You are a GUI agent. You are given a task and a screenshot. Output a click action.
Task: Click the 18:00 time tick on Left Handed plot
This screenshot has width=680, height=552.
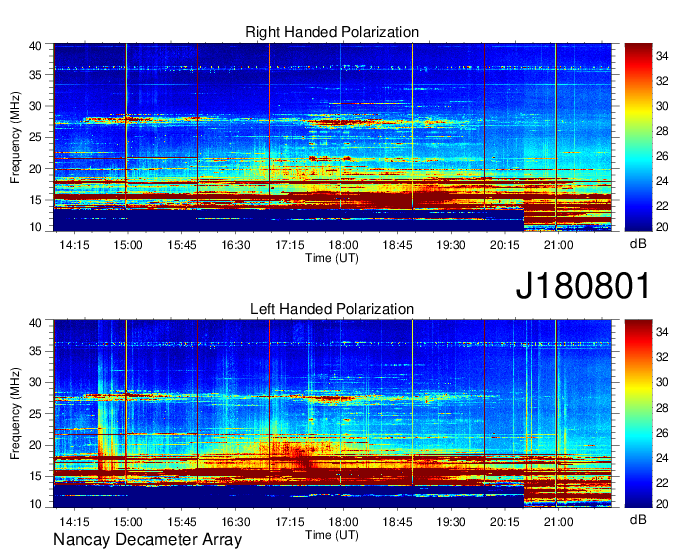[x=343, y=522]
